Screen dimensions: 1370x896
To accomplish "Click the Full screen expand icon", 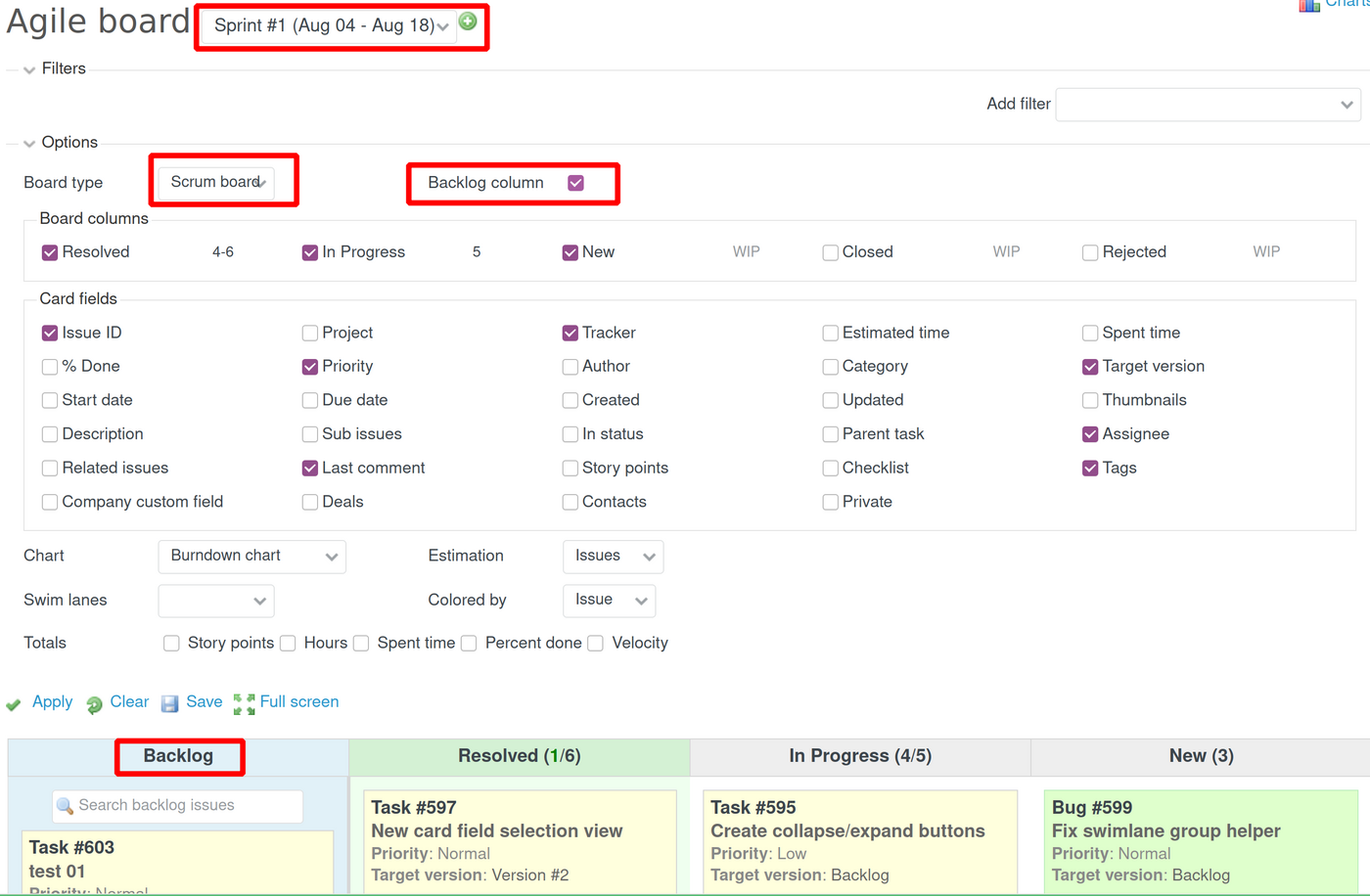I will 244,703.
